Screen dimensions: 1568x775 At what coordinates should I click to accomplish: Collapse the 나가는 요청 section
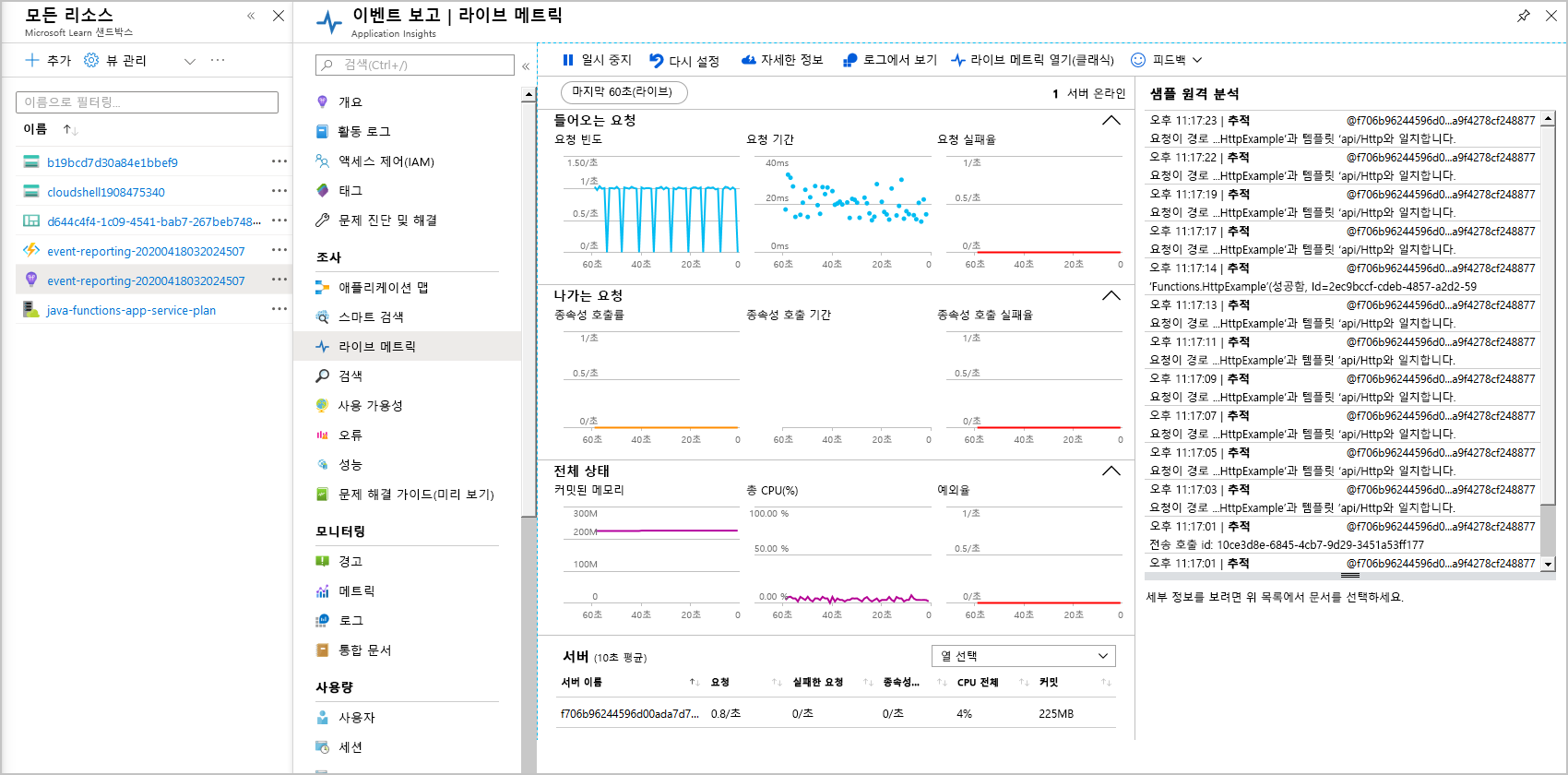(1111, 296)
